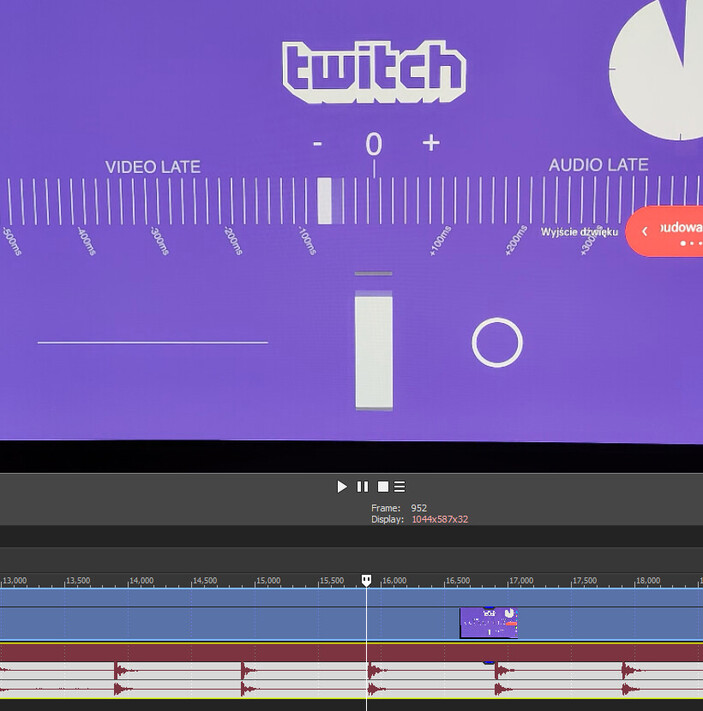Click the 15,500 ruler label

tap(332, 580)
